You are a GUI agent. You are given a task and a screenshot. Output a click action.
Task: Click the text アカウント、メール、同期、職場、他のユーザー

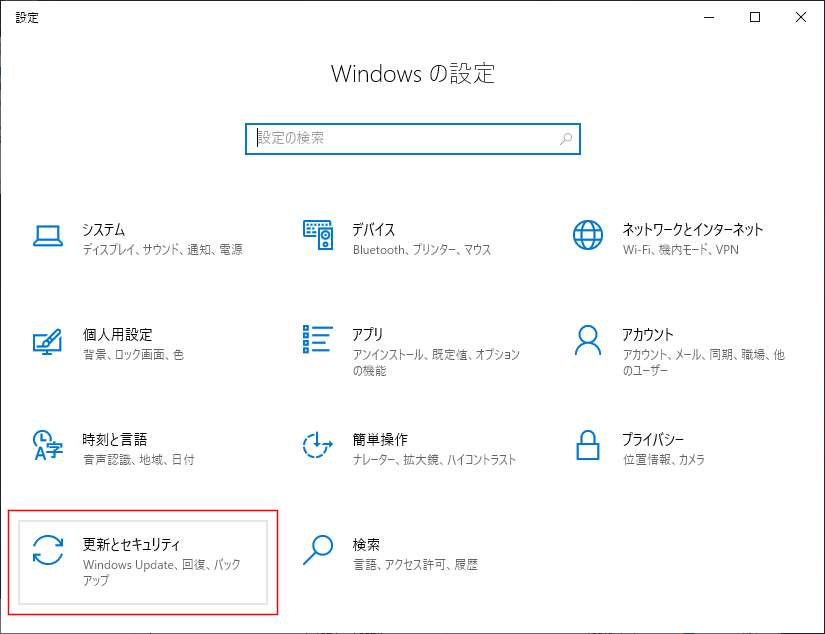(x=704, y=363)
